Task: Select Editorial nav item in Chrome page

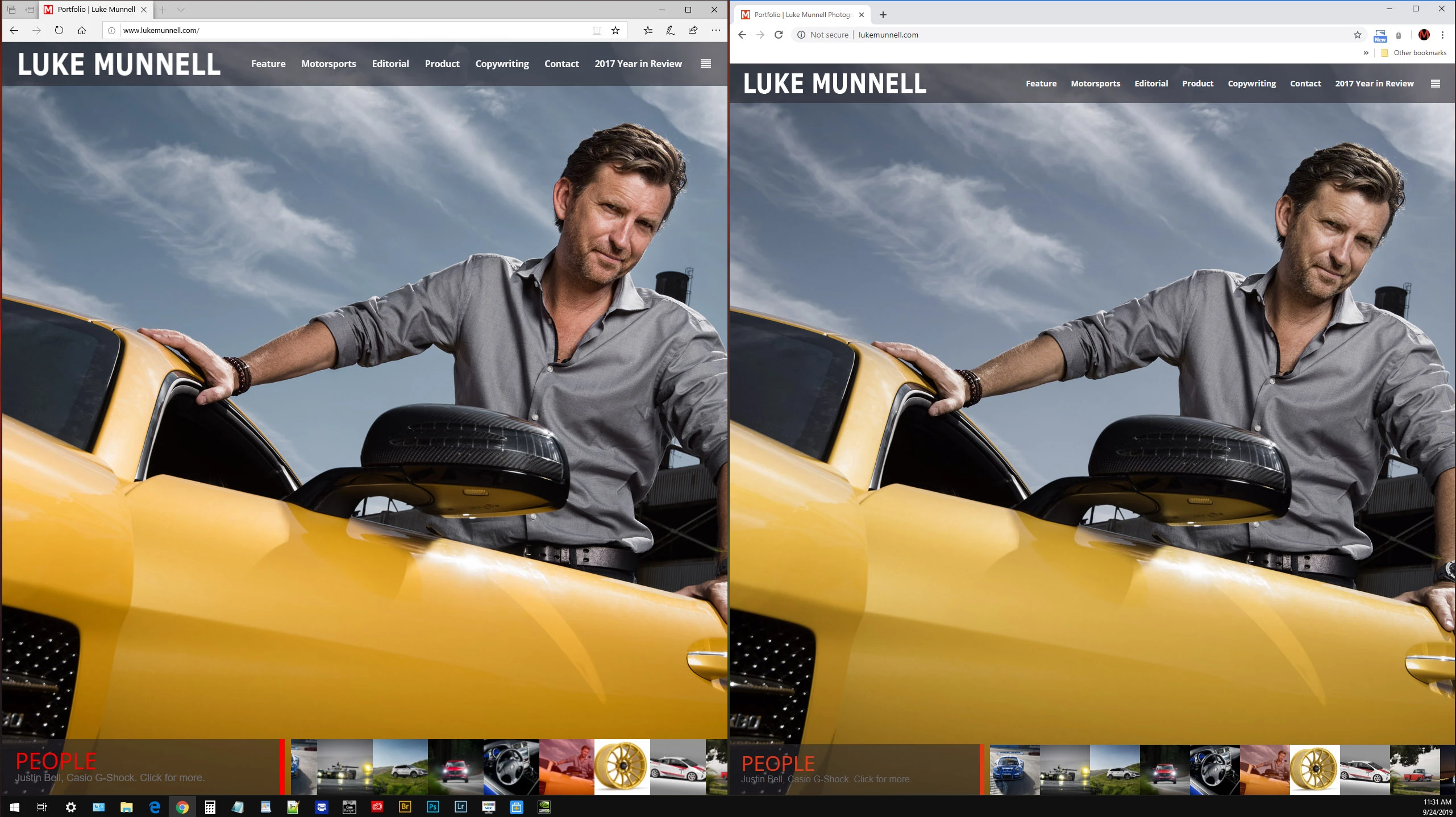Action: (x=1151, y=84)
